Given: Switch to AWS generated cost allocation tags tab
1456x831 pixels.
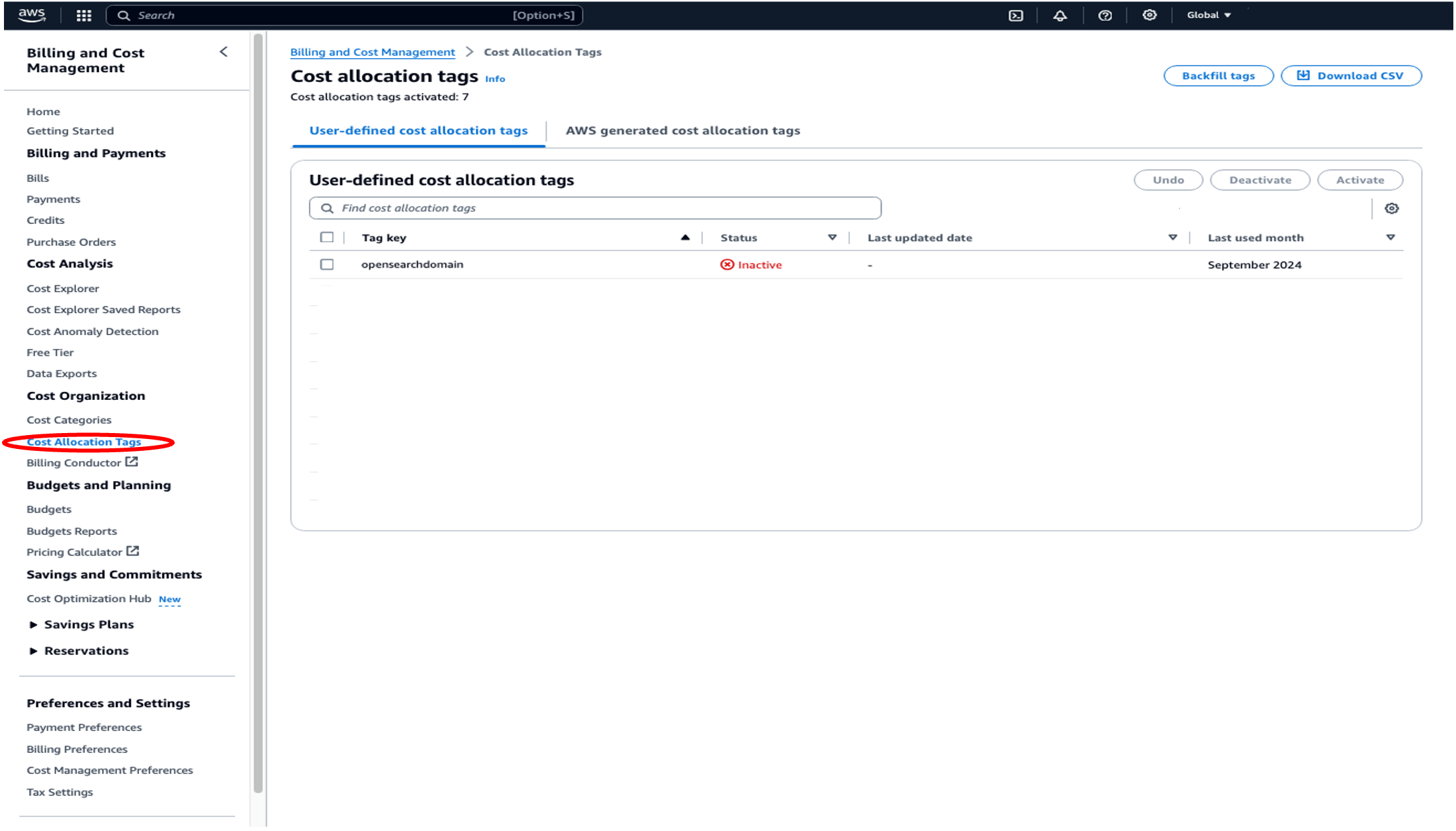Looking at the screenshot, I should click(682, 130).
